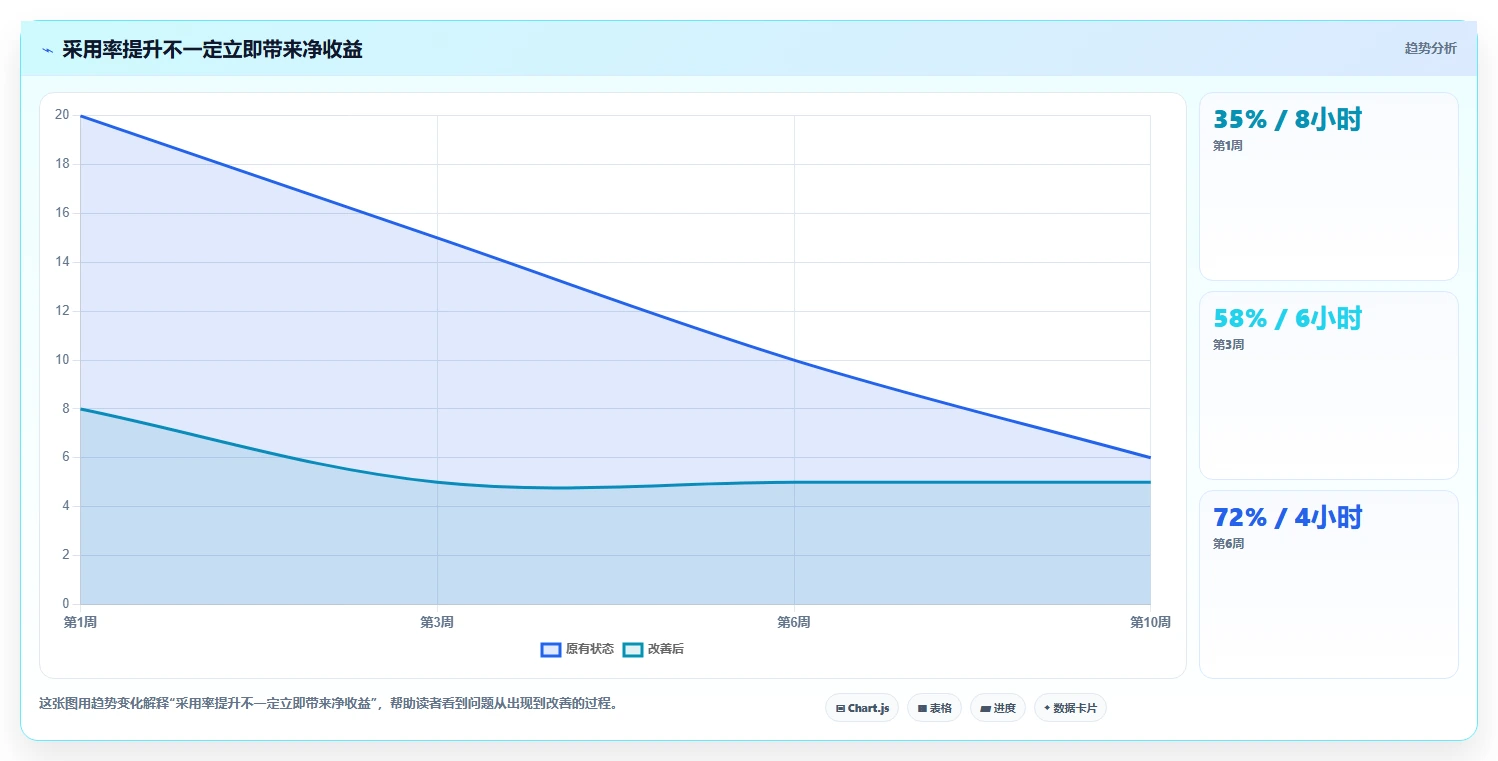Viewport: 1498px width, 761px height.
Task: Click the lightning icon beside the title
Action: (x=47, y=50)
